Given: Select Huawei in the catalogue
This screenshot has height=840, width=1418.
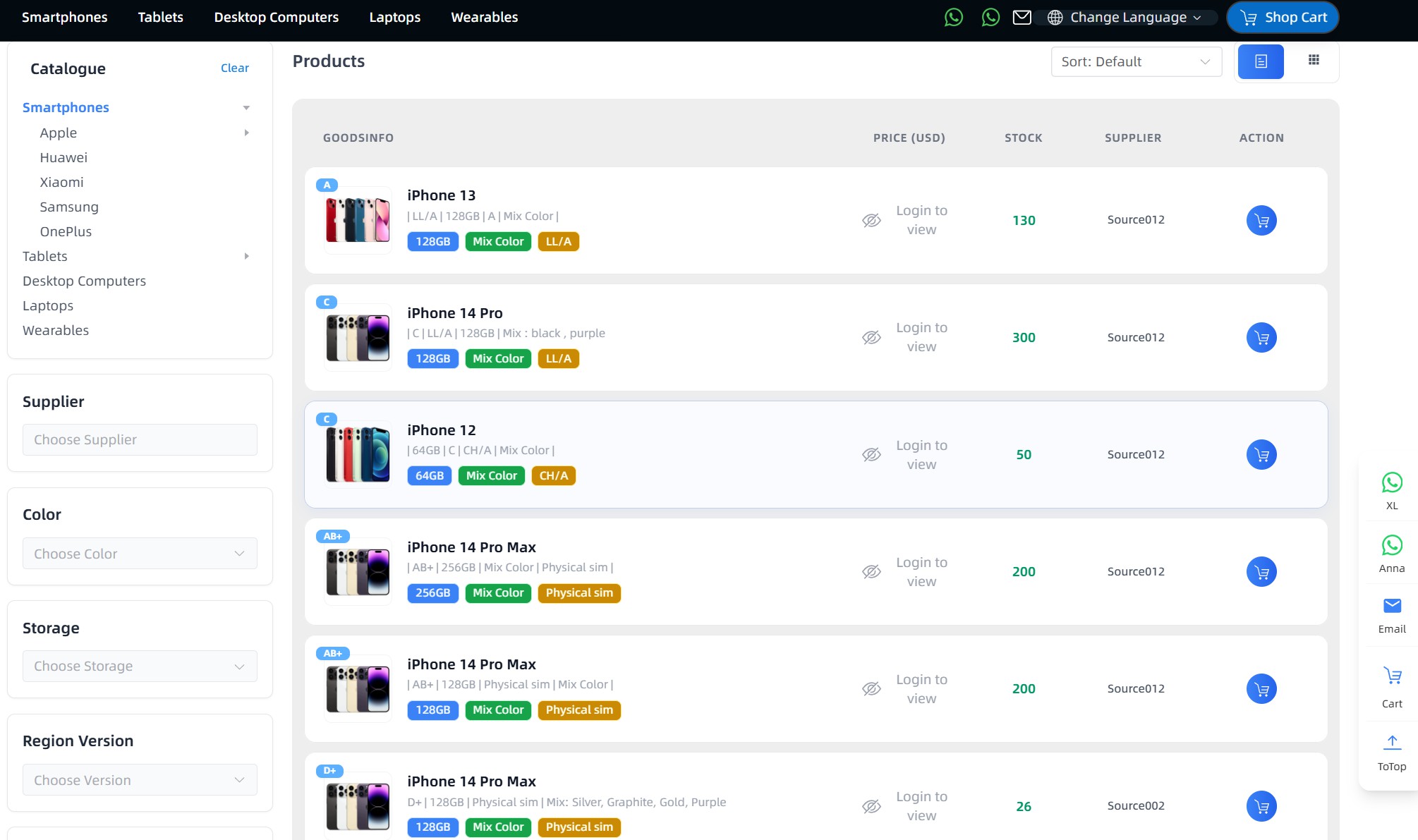Looking at the screenshot, I should tap(63, 157).
